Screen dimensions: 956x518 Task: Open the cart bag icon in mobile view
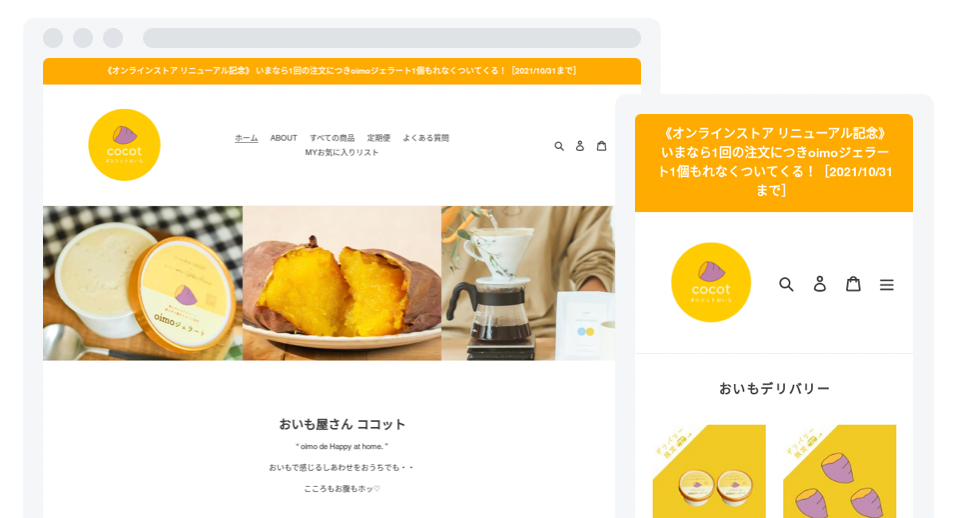pyautogui.click(x=853, y=284)
